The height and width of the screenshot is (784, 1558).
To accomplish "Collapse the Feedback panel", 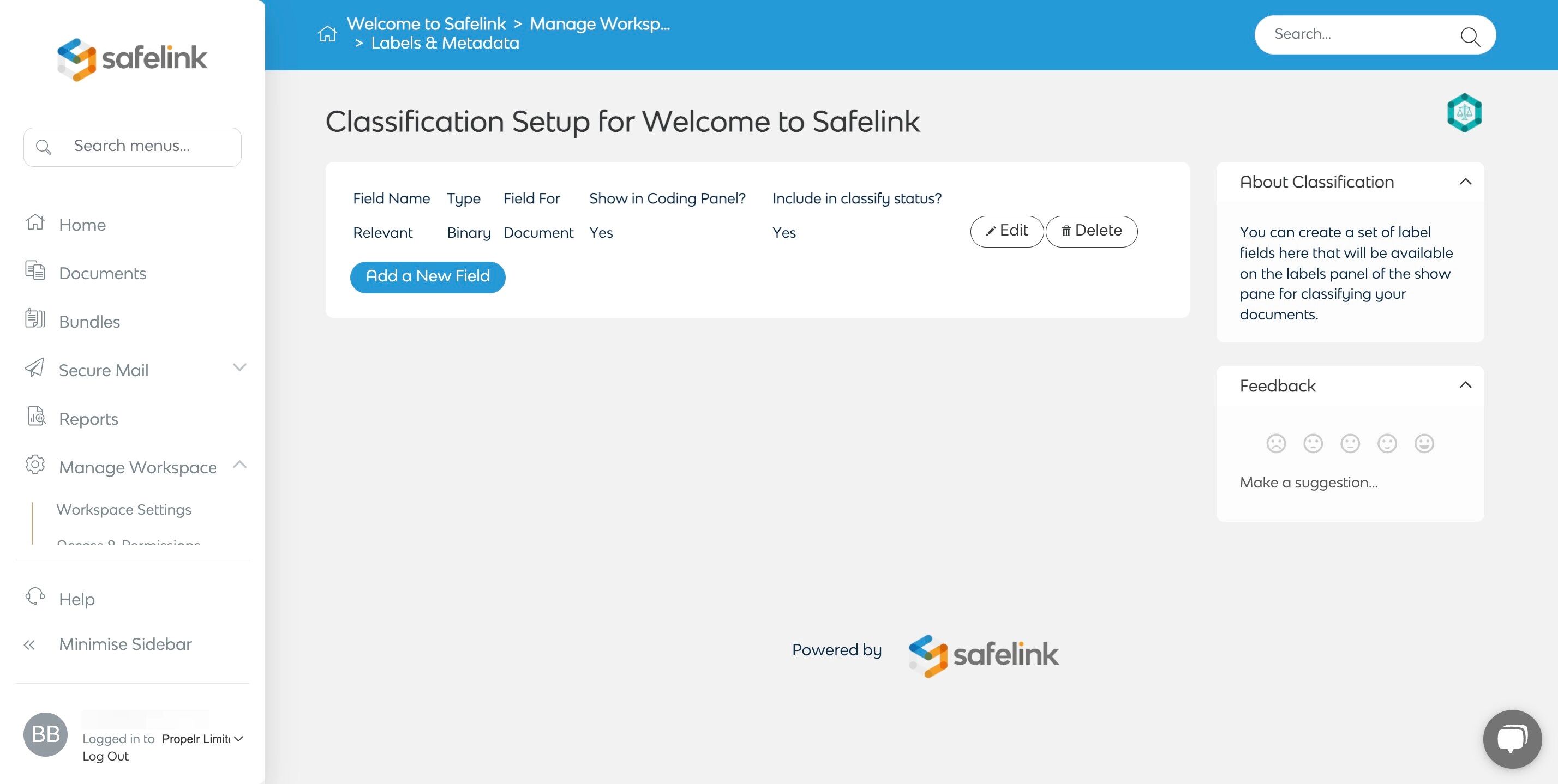I will click(1465, 385).
